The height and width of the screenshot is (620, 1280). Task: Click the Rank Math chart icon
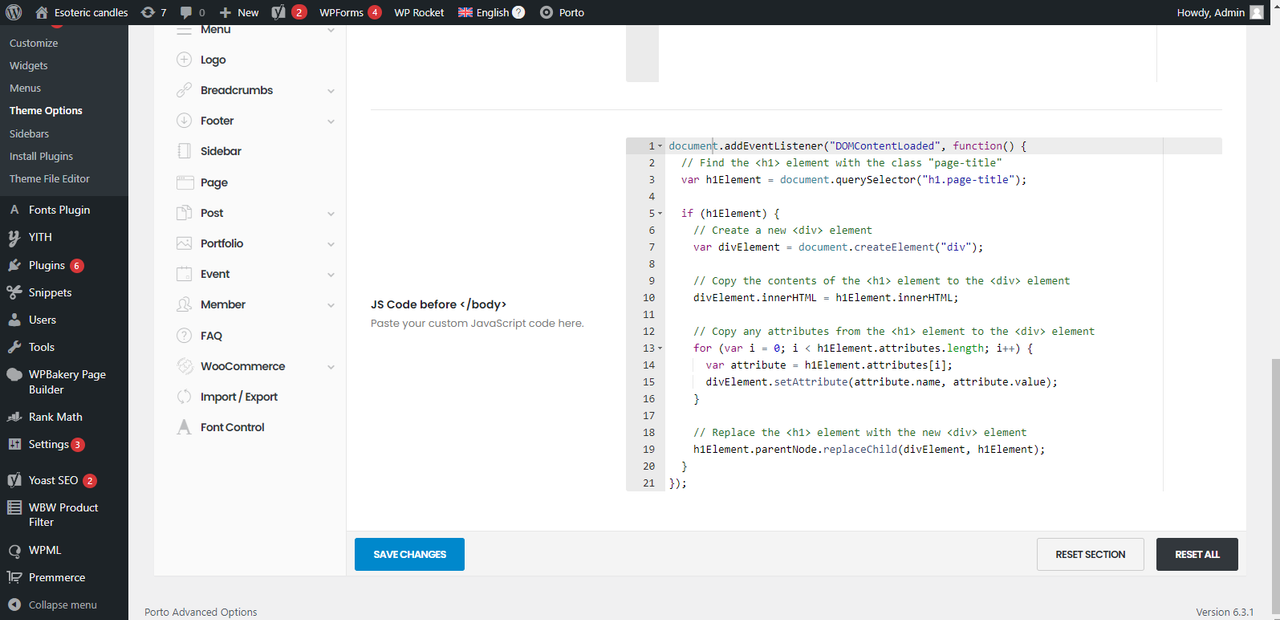(x=14, y=417)
